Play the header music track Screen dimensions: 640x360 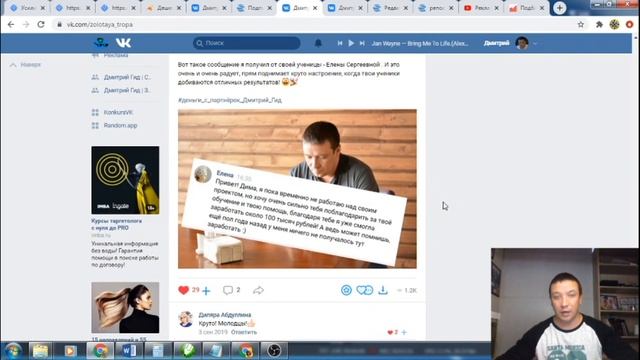point(351,43)
